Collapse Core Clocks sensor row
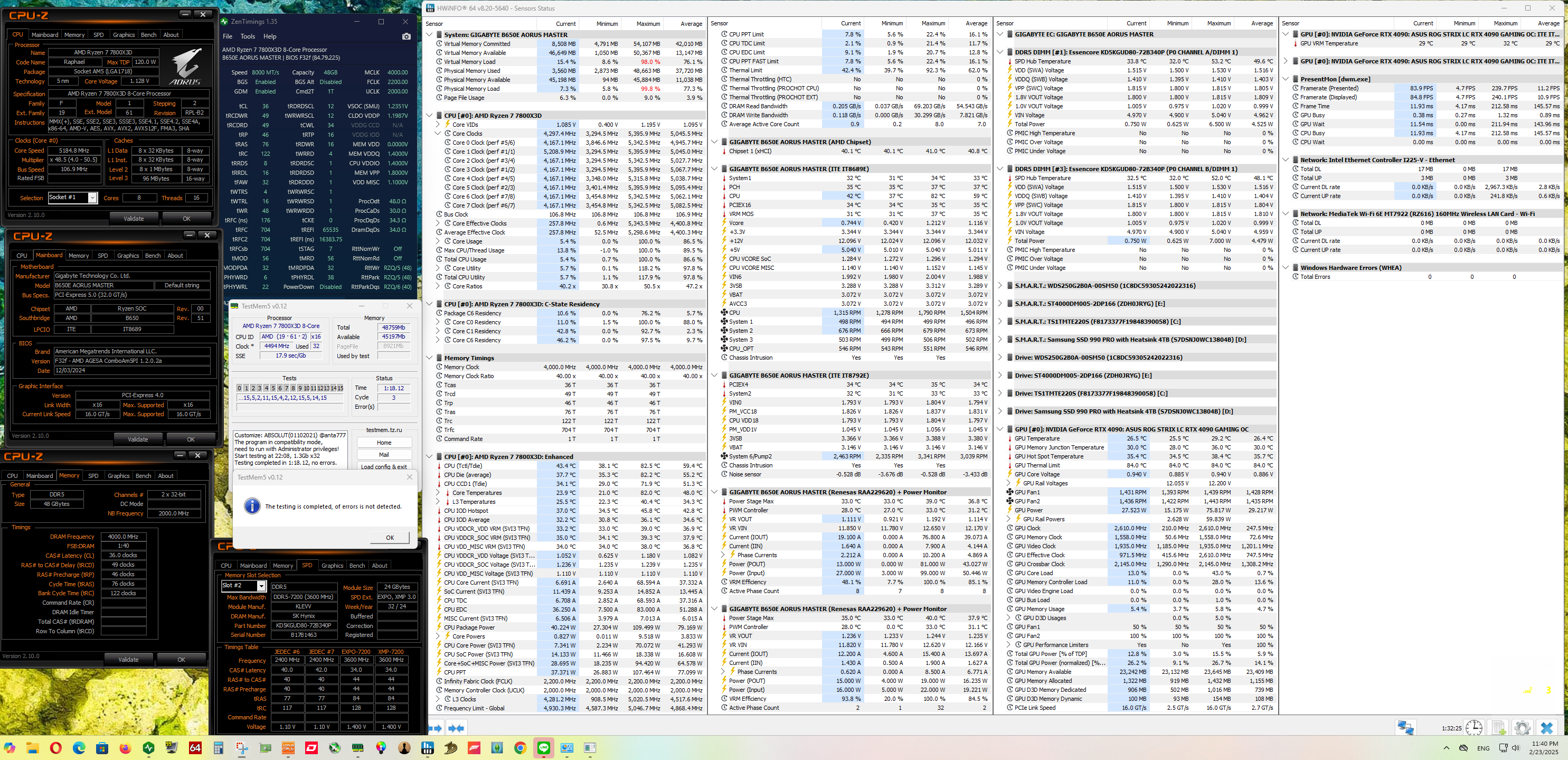The height and width of the screenshot is (760, 1568). click(438, 134)
